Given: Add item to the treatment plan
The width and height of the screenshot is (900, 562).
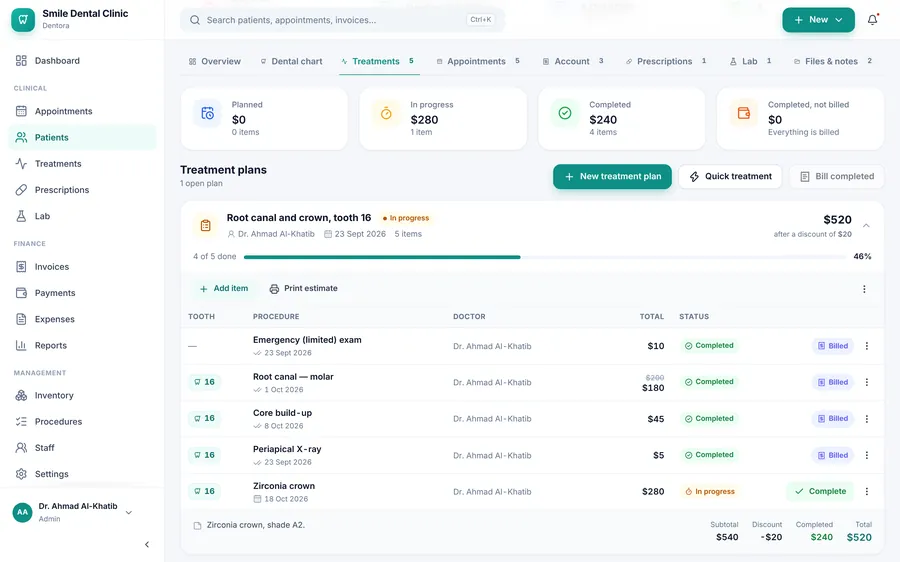Looking at the screenshot, I should (x=224, y=289).
